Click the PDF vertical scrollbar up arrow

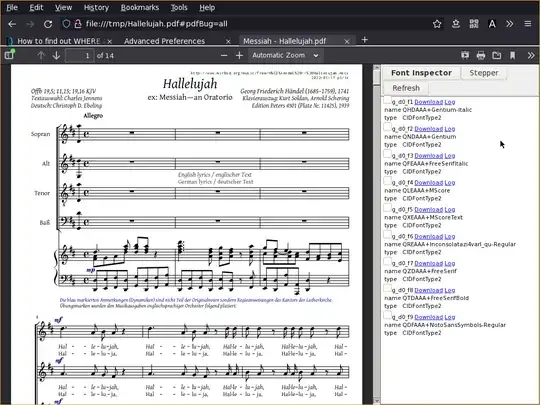click(x=376, y=68)
